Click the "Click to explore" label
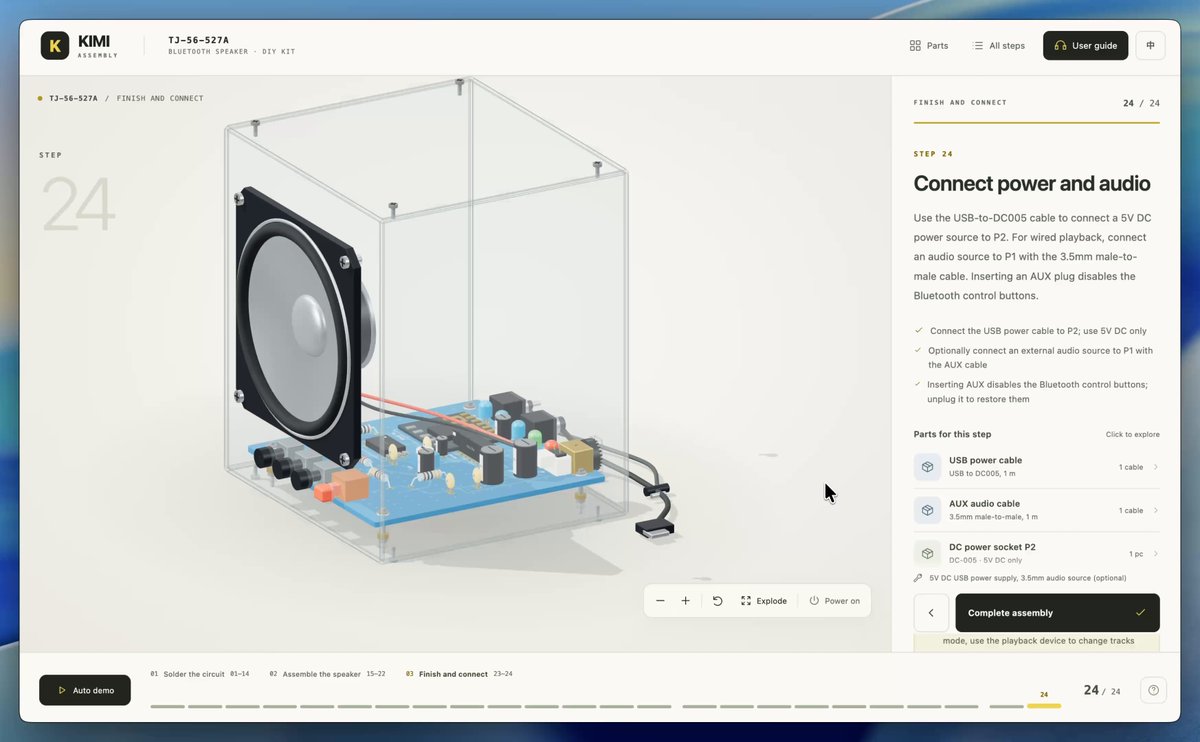This screenshot has width=1200, height=742. pyautogui.click(x=1133, y=435)
